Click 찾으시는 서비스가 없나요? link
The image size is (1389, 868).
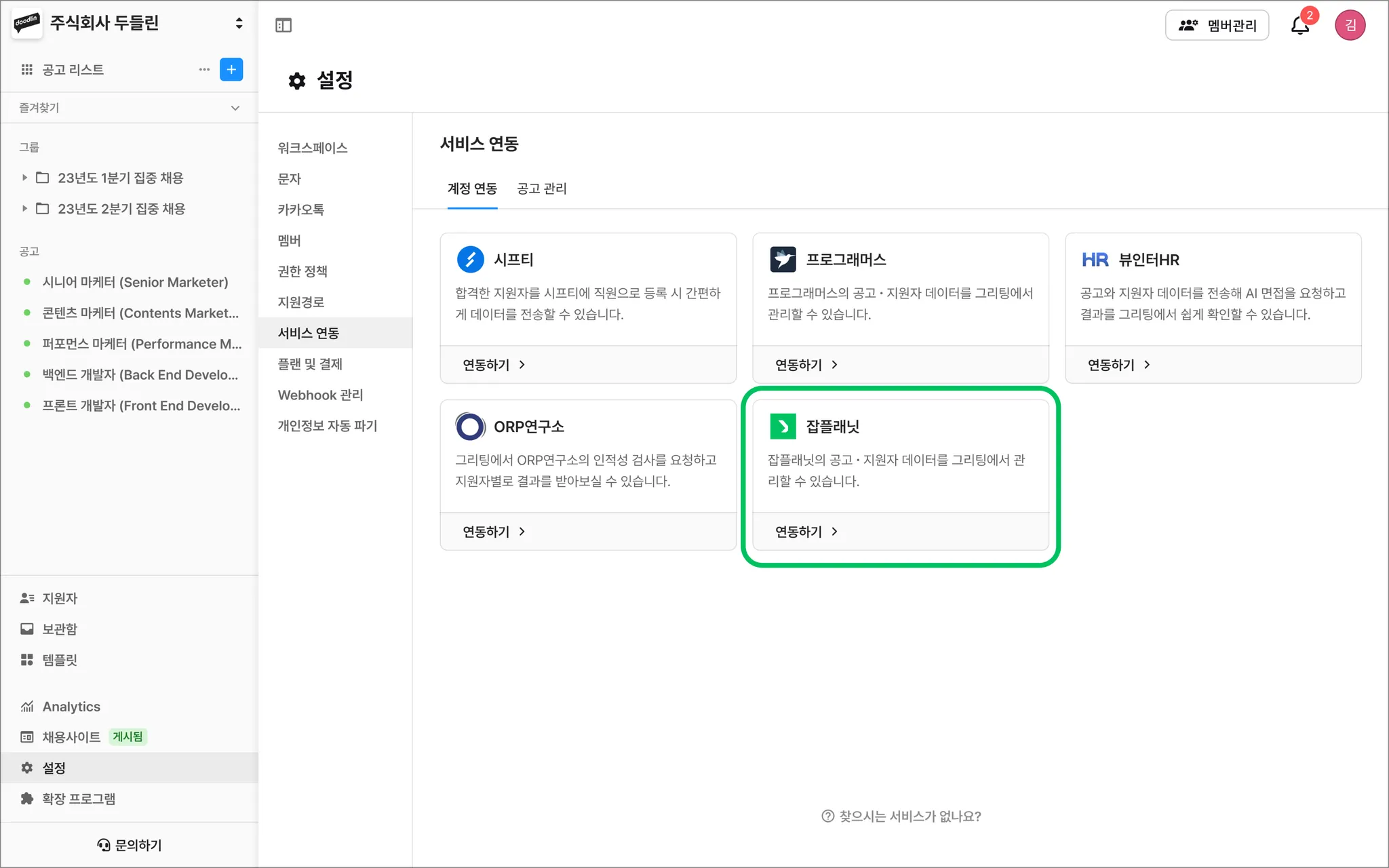[901, 816]
